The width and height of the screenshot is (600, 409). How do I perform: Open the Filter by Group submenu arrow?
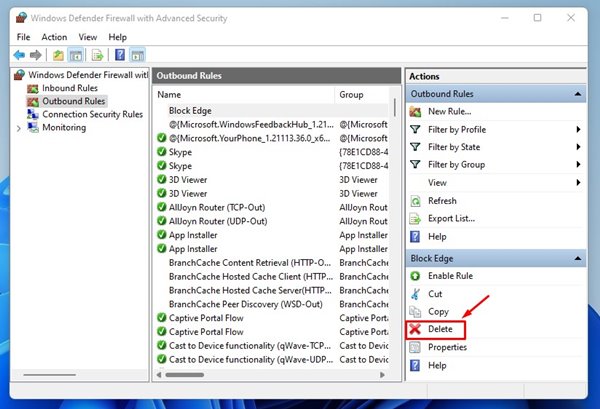[578, 165]
